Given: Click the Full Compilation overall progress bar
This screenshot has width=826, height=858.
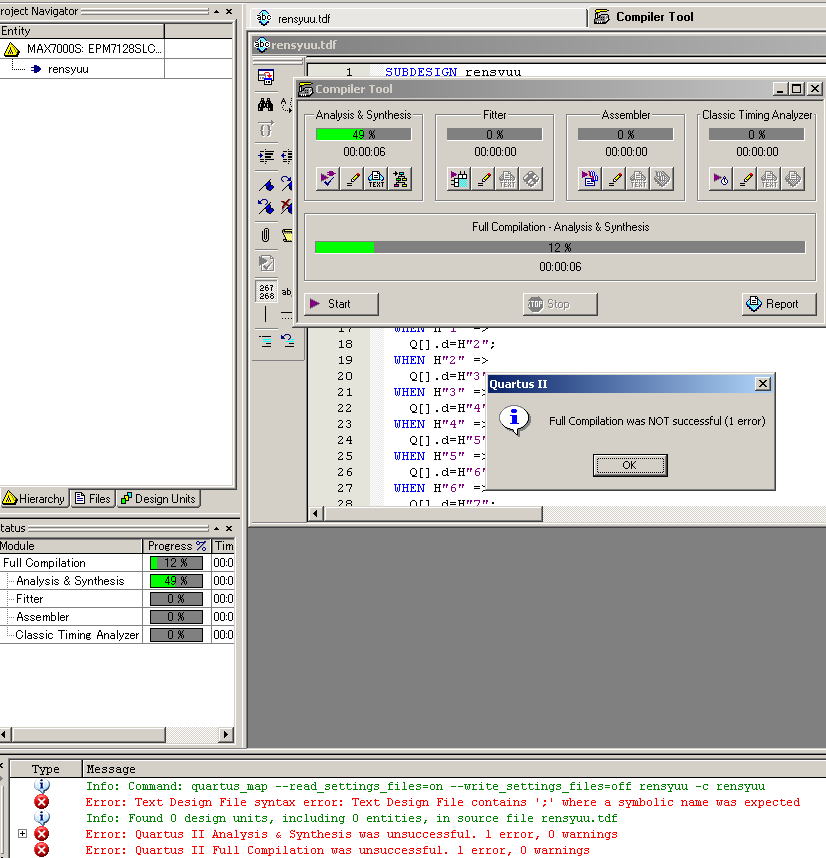Looking at the screenshot, I should point(560,247).
